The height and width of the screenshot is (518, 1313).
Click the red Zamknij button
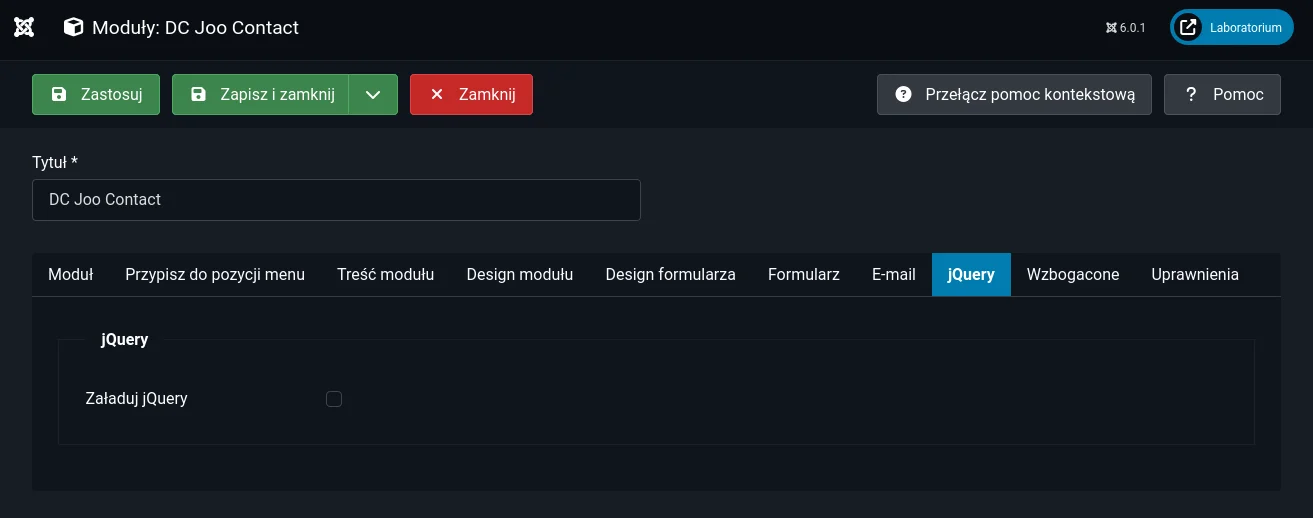471,95
